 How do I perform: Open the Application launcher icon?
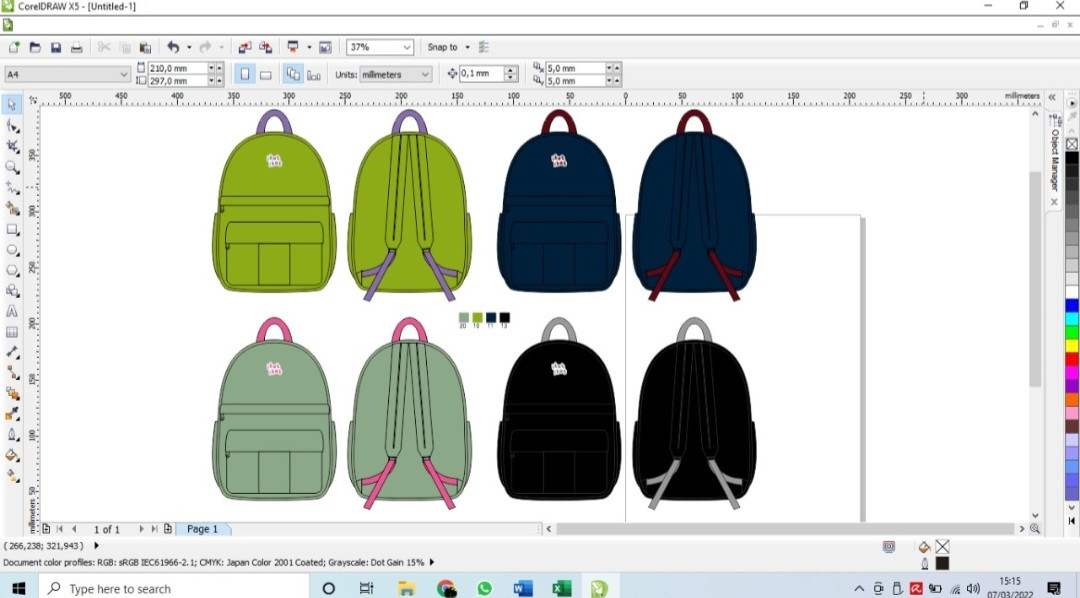pos(293,47)
